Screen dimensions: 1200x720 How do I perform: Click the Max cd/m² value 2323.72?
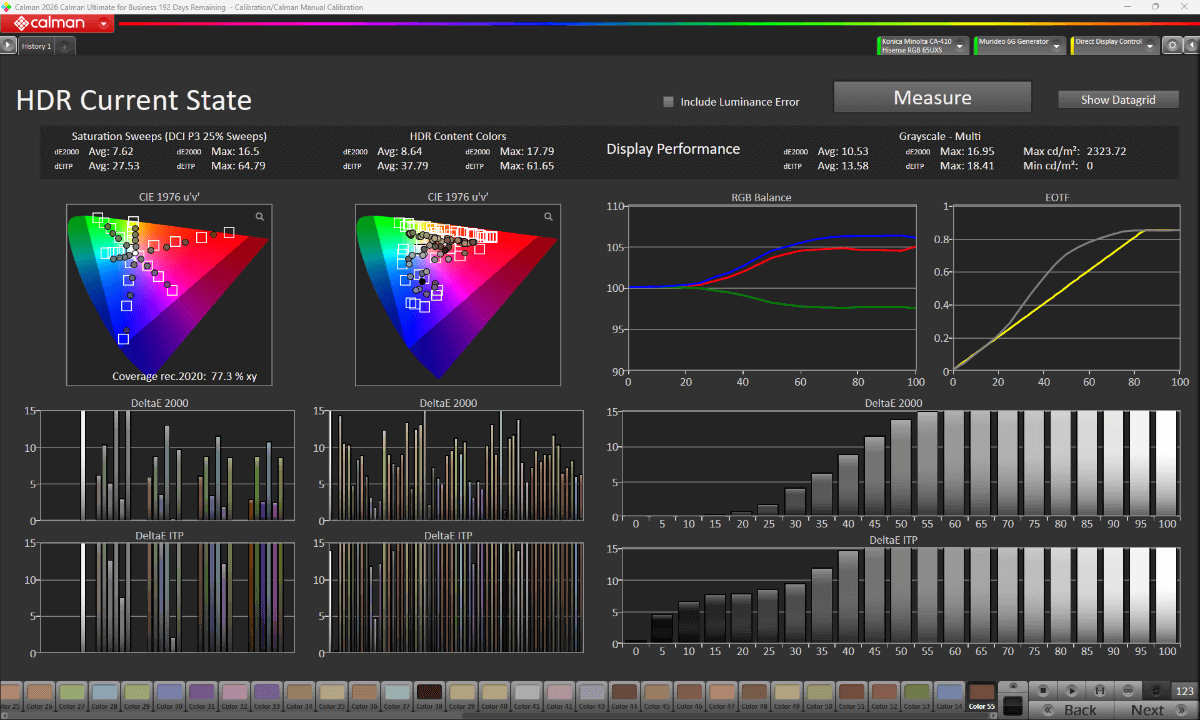click(1105, 151)
